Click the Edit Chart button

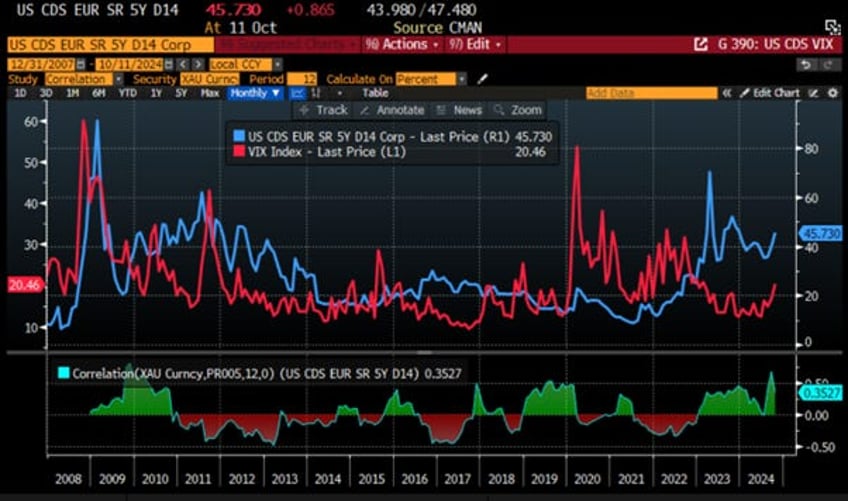(770, 93)
